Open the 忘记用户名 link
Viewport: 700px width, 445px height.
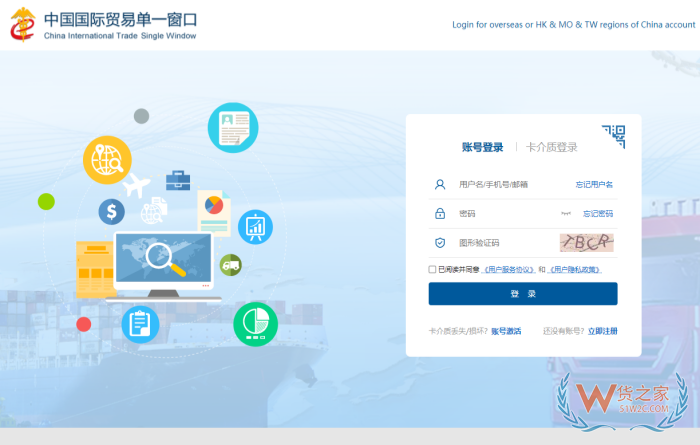[594, 184]
